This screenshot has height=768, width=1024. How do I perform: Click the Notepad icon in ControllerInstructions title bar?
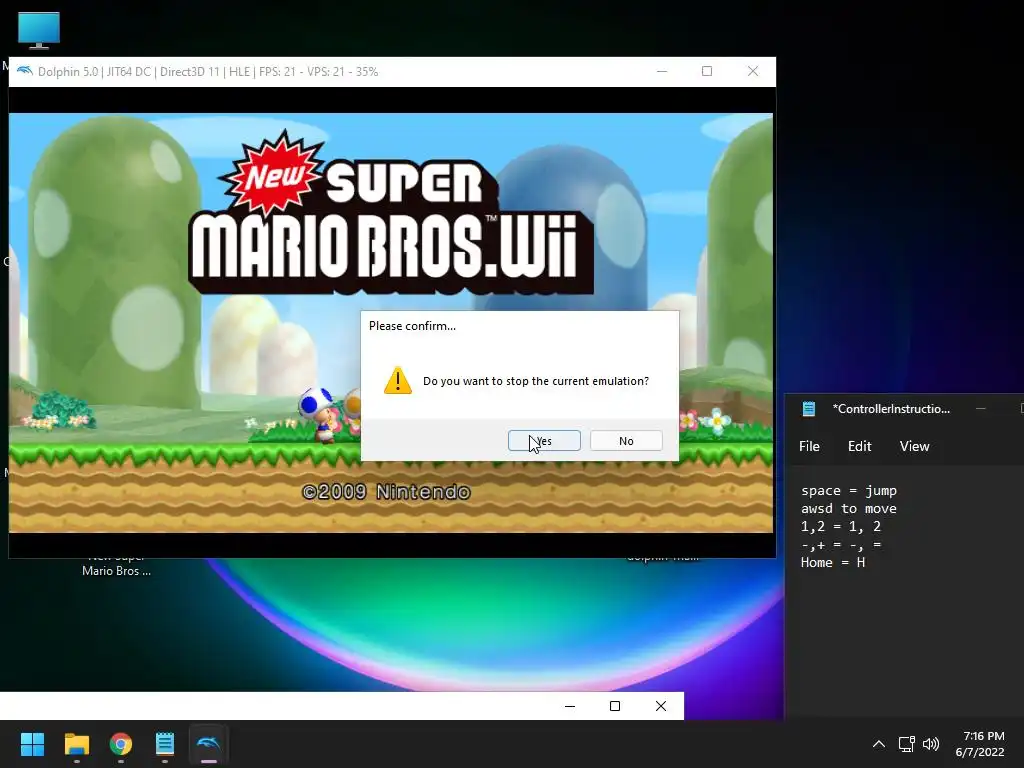808,409
